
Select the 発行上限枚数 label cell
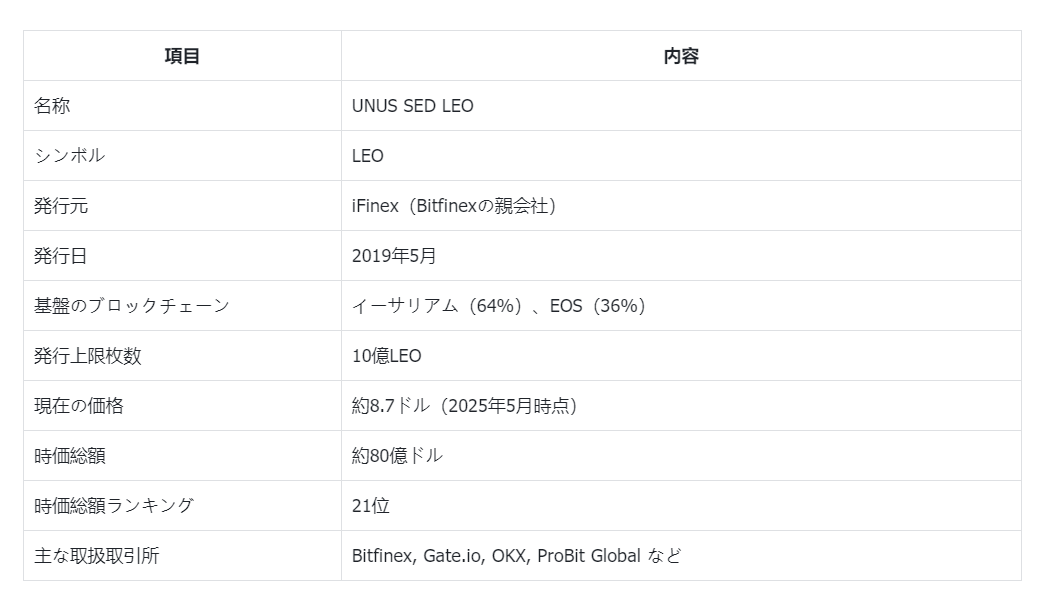coord(88,356)
